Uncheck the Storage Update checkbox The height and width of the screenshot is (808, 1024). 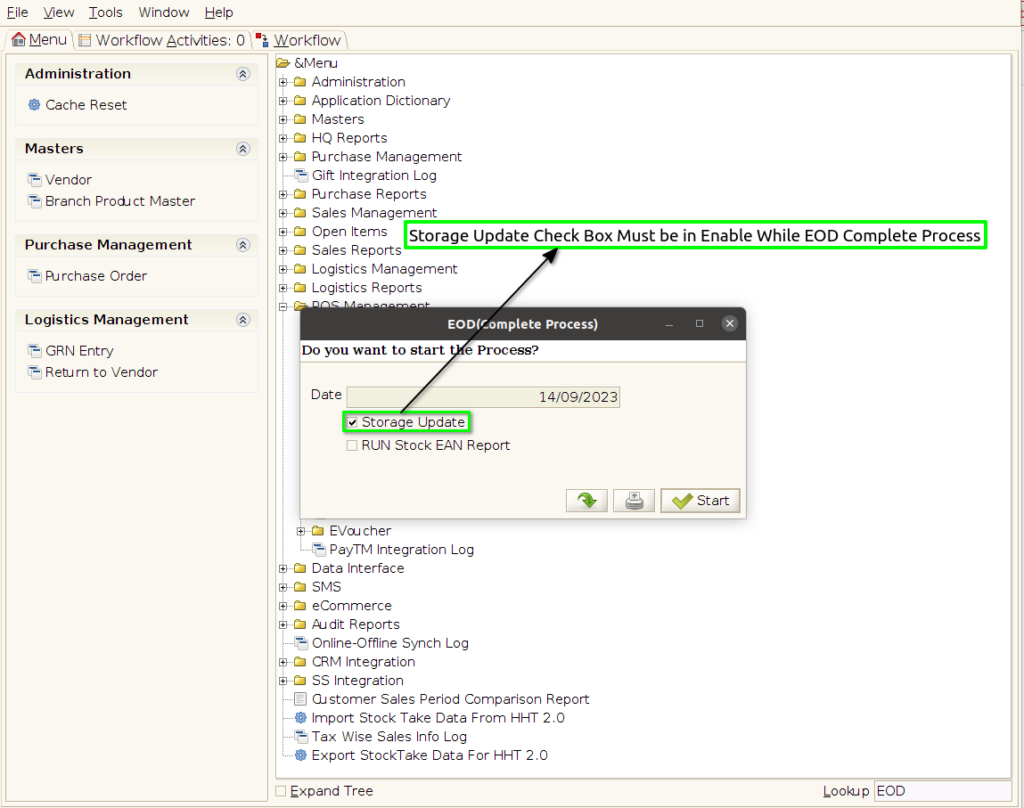click(x=352, y=423)
